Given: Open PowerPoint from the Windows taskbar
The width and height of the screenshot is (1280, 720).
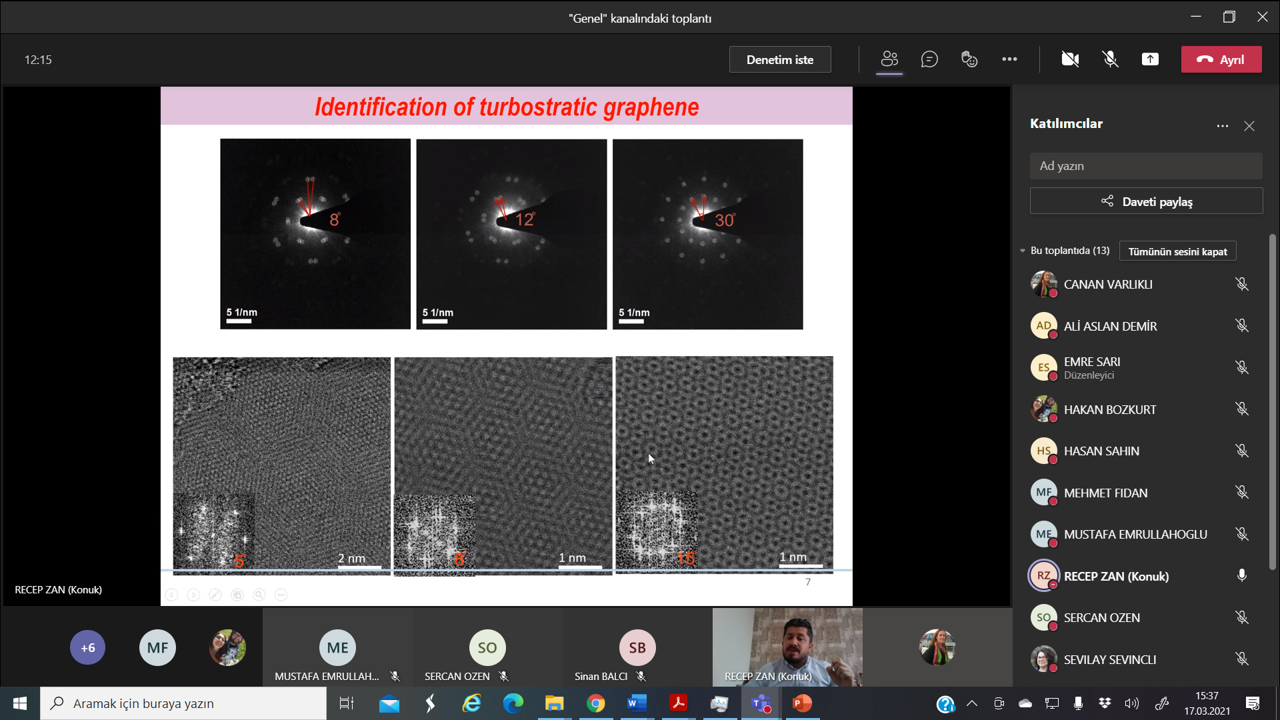Looking at the screenshot, I should pyautogui.click(x=801, y=703).
